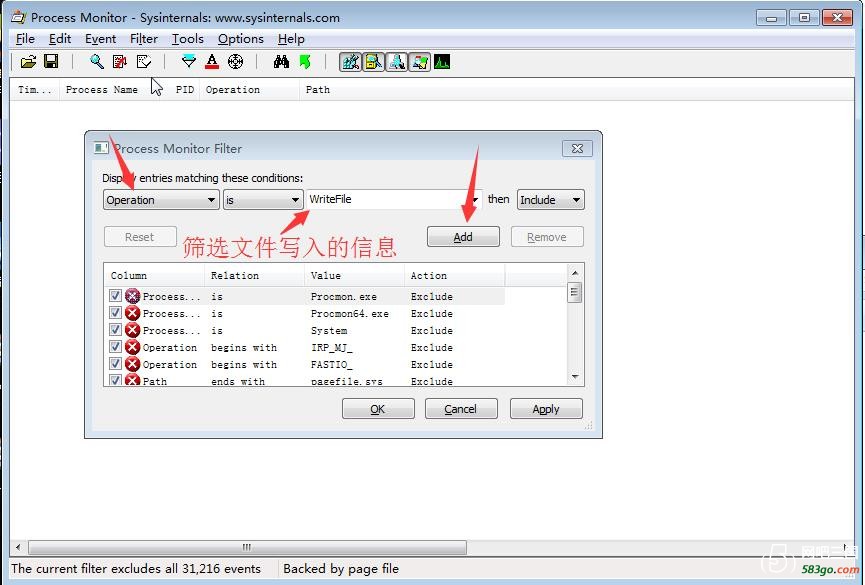Open Highlight via the red A icon
Image resolution: width=865 pixels, height=585 pixels.
(x=212, y=62)
